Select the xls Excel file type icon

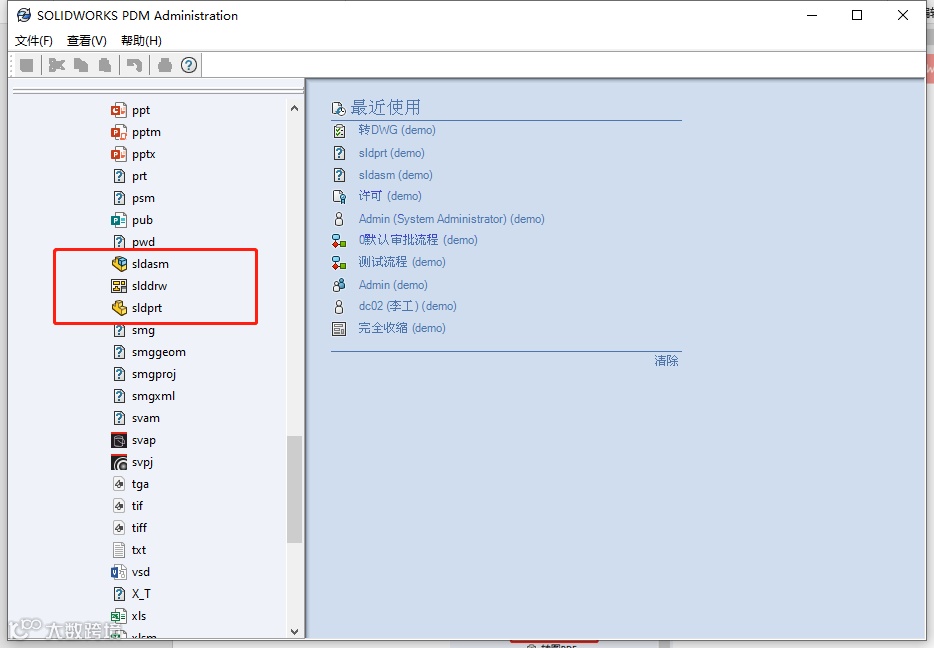(x=119, y=616)
